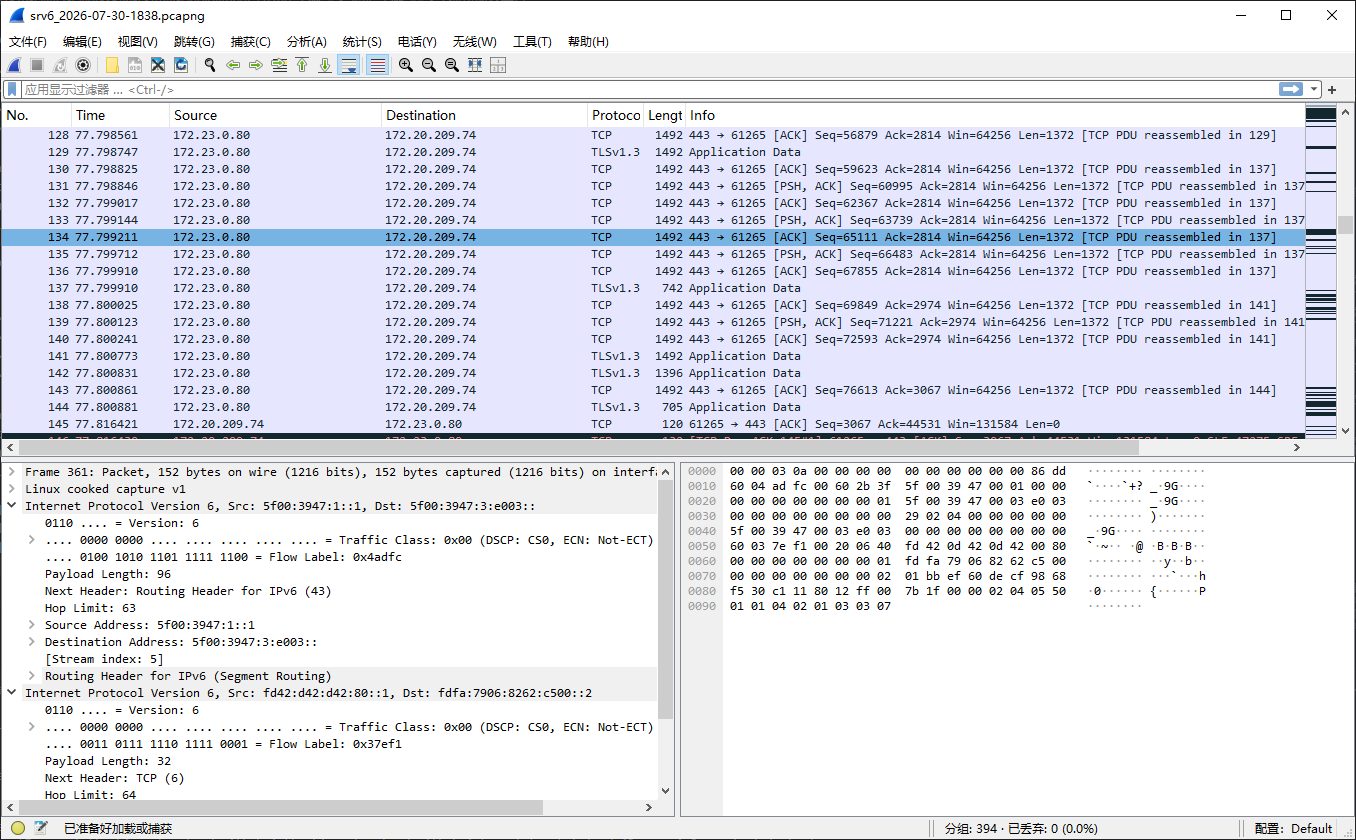The image size is (1356, 840).
Task: Open the 工具(T) menu
Action: tap(532, 42)
